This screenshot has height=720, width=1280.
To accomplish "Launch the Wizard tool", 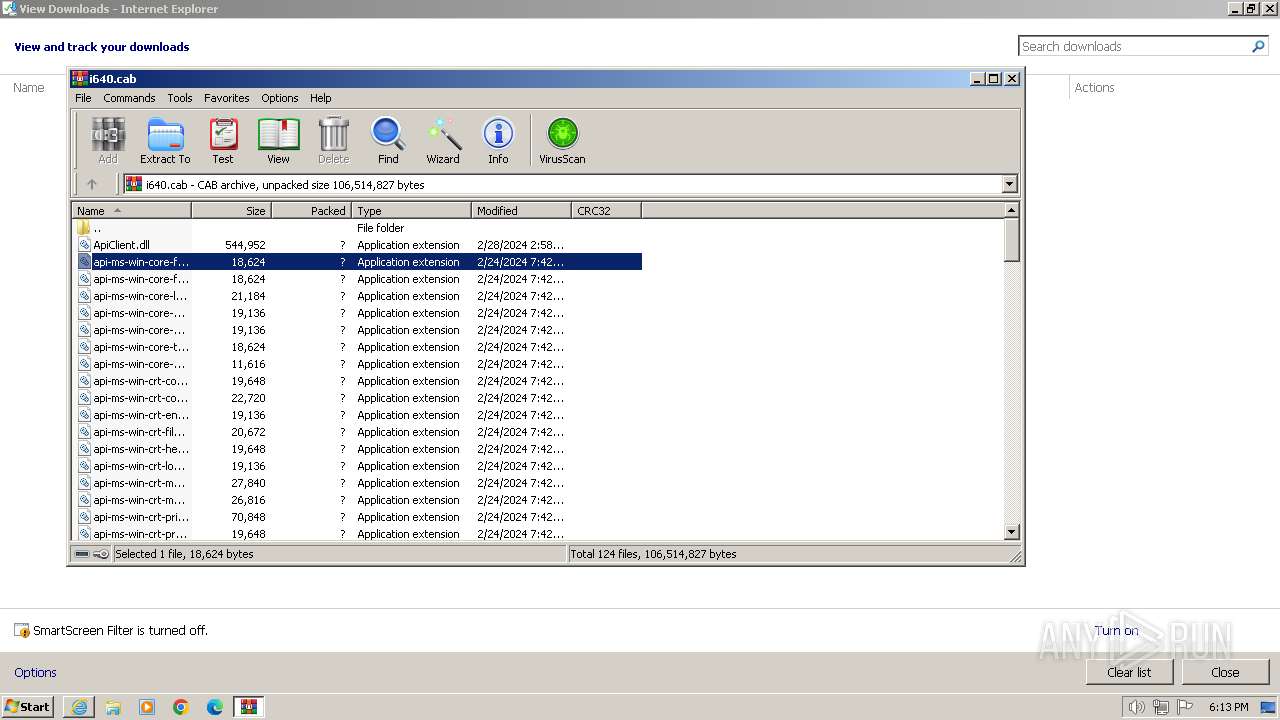I will click(x=443, y=140).
